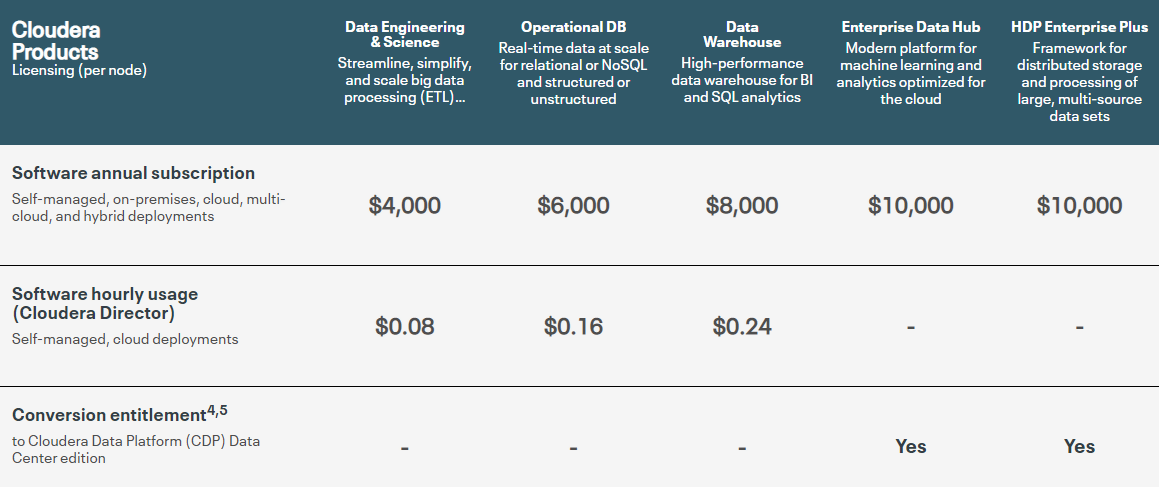Select the $0.24 hourly usage price
This screenshot has width=1159, height=487.
[741, 326]
